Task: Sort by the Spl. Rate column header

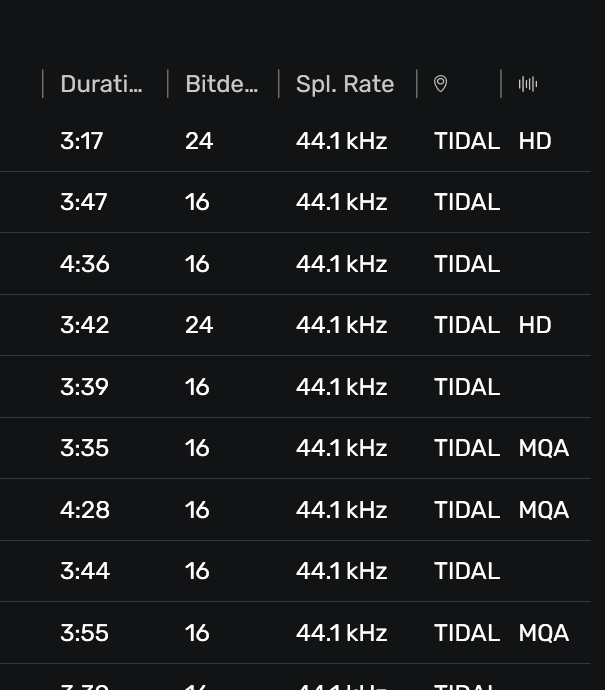Action: tap(345, 84)
